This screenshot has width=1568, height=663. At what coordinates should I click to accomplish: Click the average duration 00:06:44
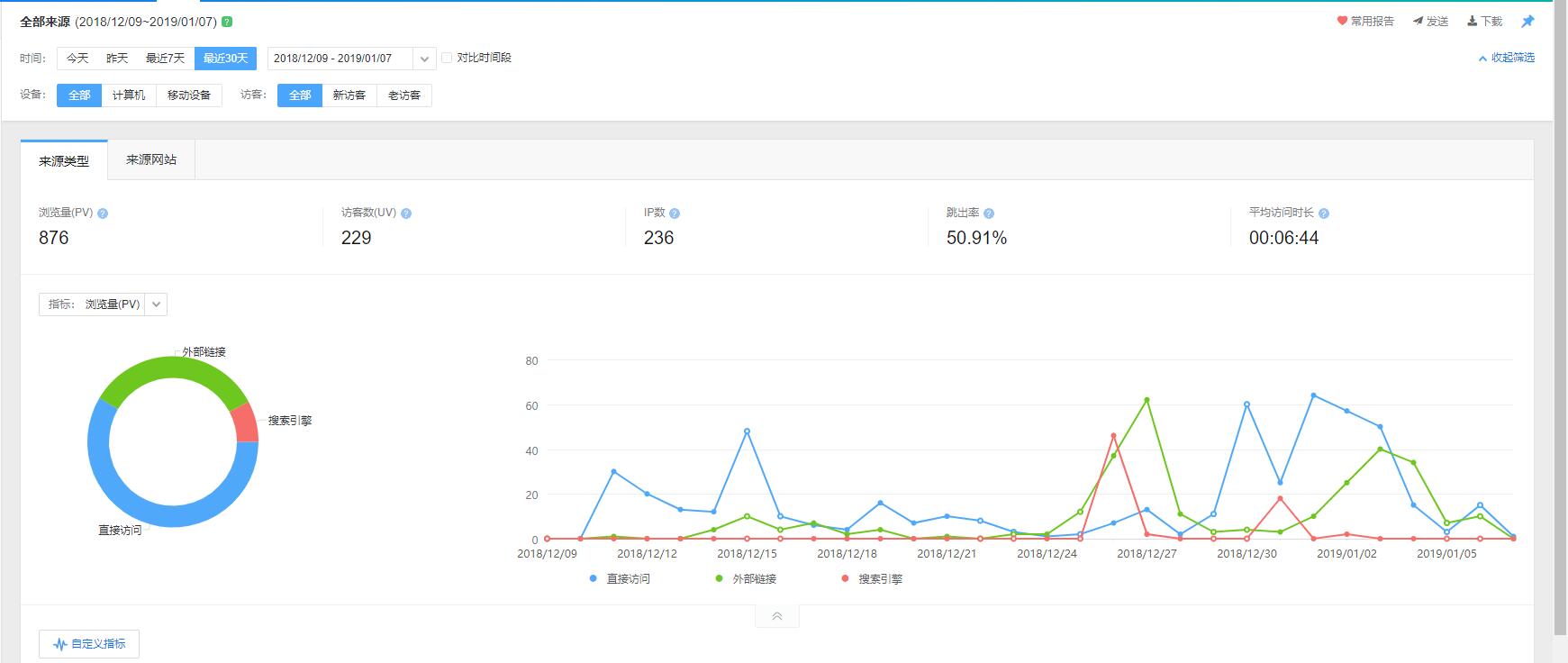click(x=1284, y=238)
